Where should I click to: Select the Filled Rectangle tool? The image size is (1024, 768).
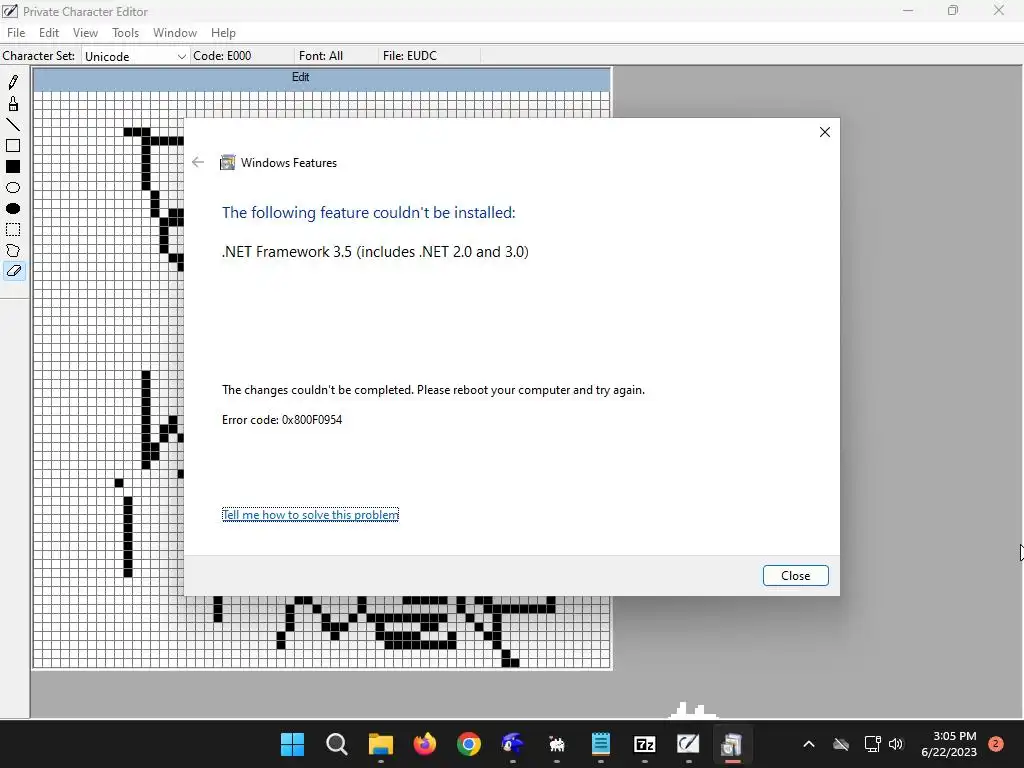(x=13, y=167)
